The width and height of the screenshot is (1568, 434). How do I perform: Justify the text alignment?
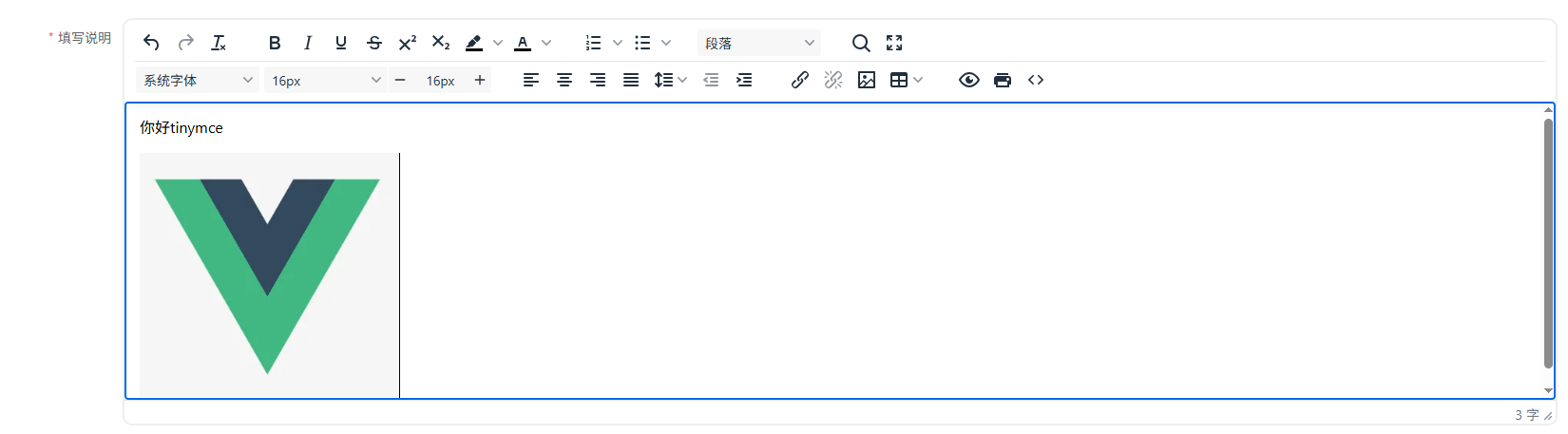[x=631, y=80]
